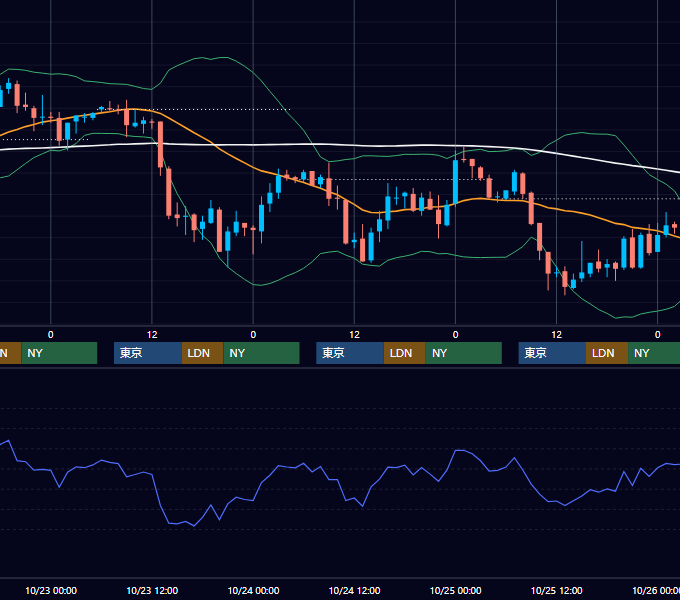Click the 10/23 12:00 date label
Image resolution: width=680 pixels, height=600 pixels.
(x=152, y=590)
